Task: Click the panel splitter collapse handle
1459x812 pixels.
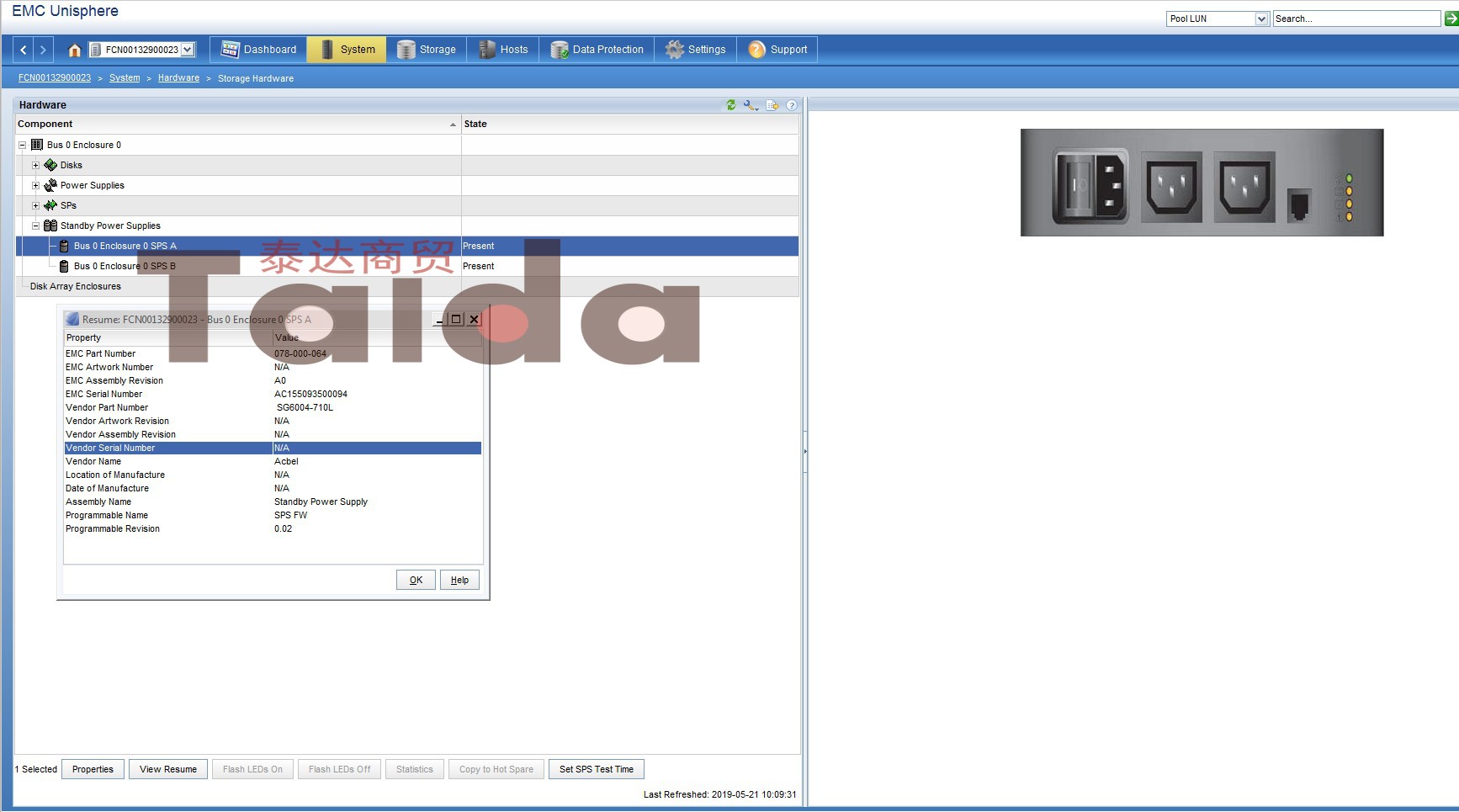Action: coord(804,451)
